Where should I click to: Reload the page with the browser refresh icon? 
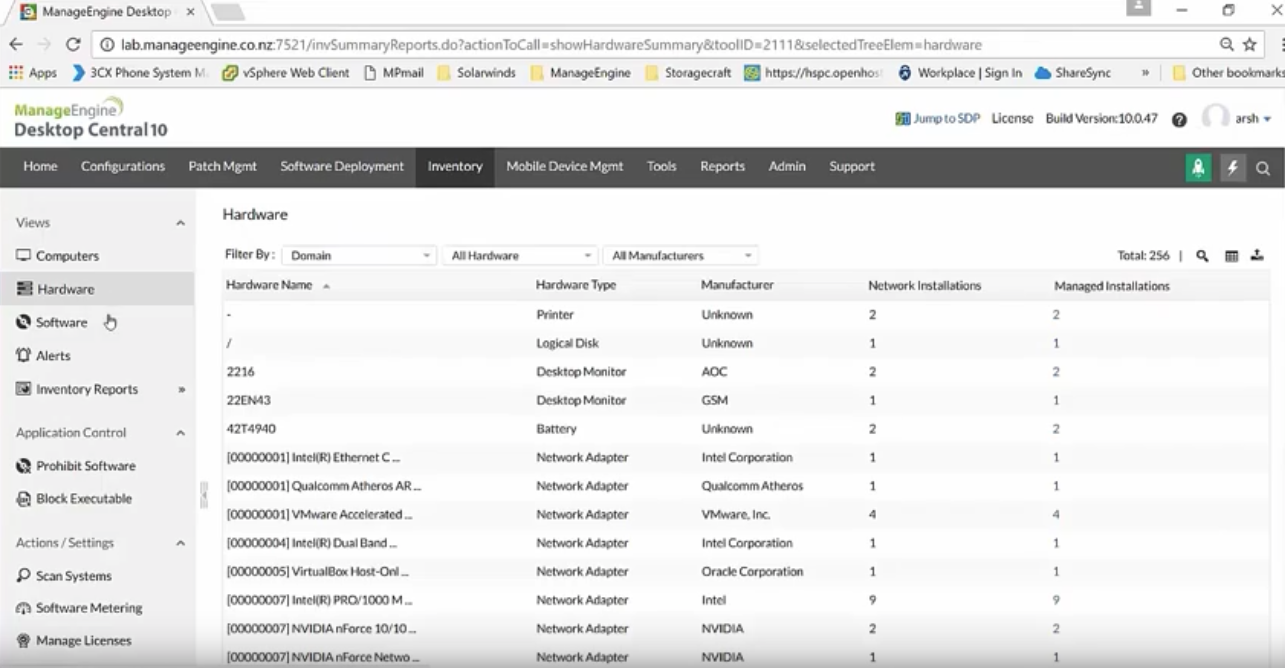[x=73, y=45]
